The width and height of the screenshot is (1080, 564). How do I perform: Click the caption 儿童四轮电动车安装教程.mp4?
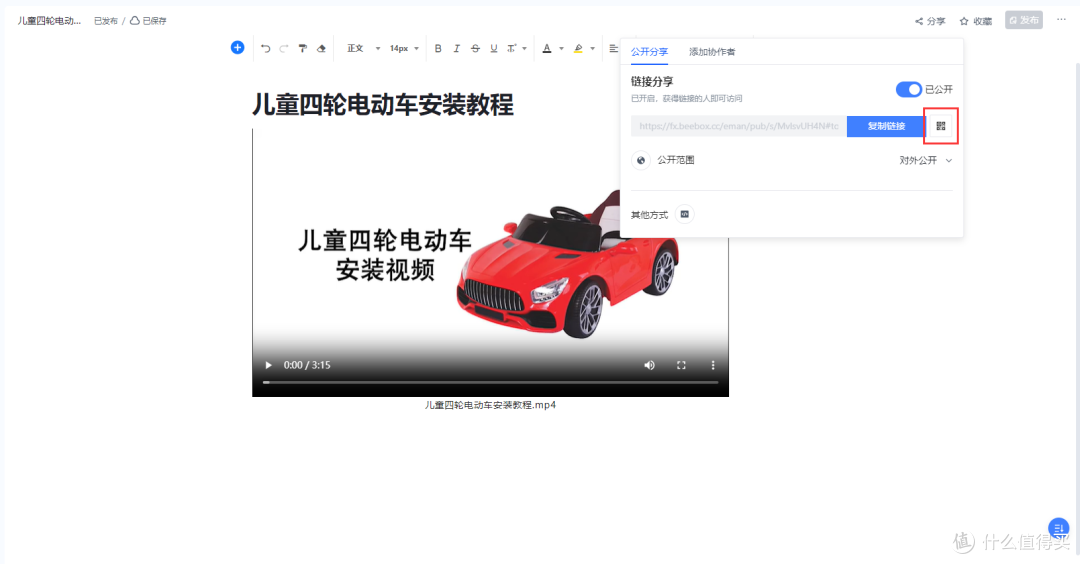(x=490, y=405)
